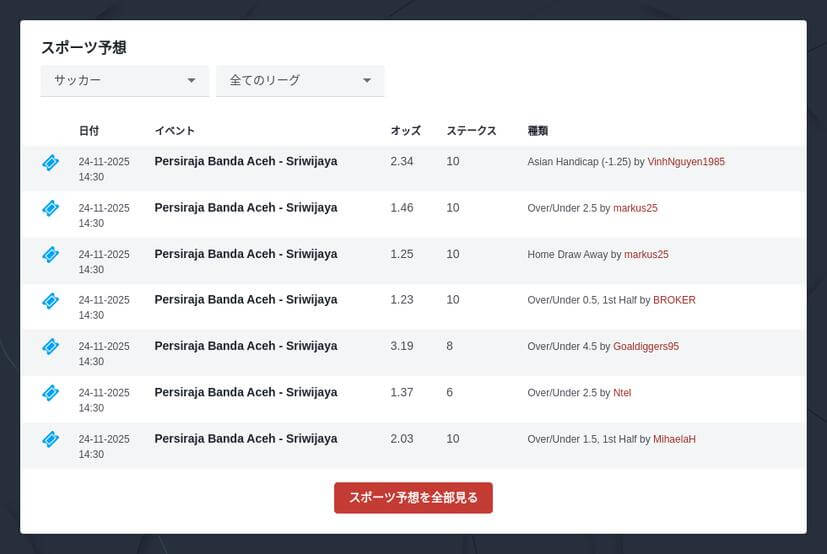827x554 pixels.
Task: Click ticket icon in odds 1.46 row
Action: click(x=50, y=208)
